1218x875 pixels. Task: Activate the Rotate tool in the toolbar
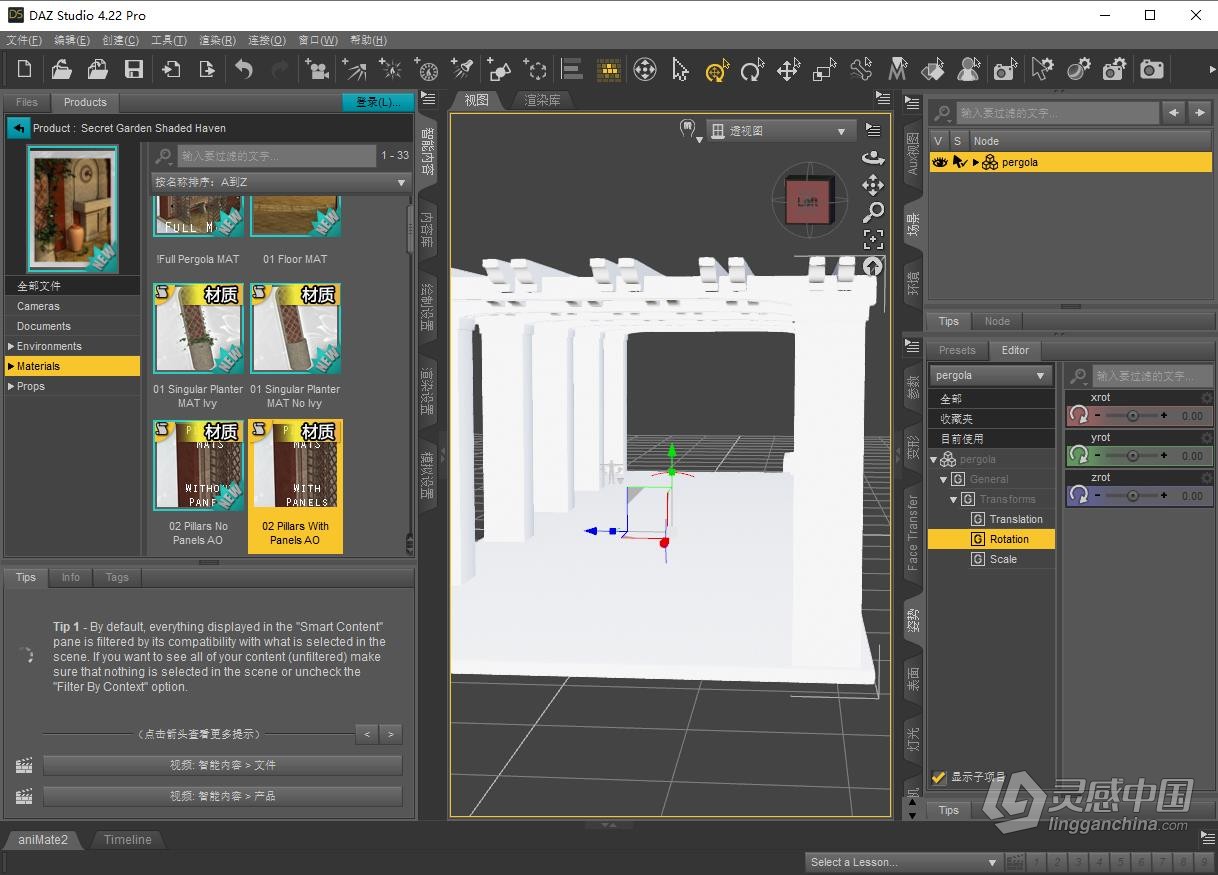[x=752, y=70]
